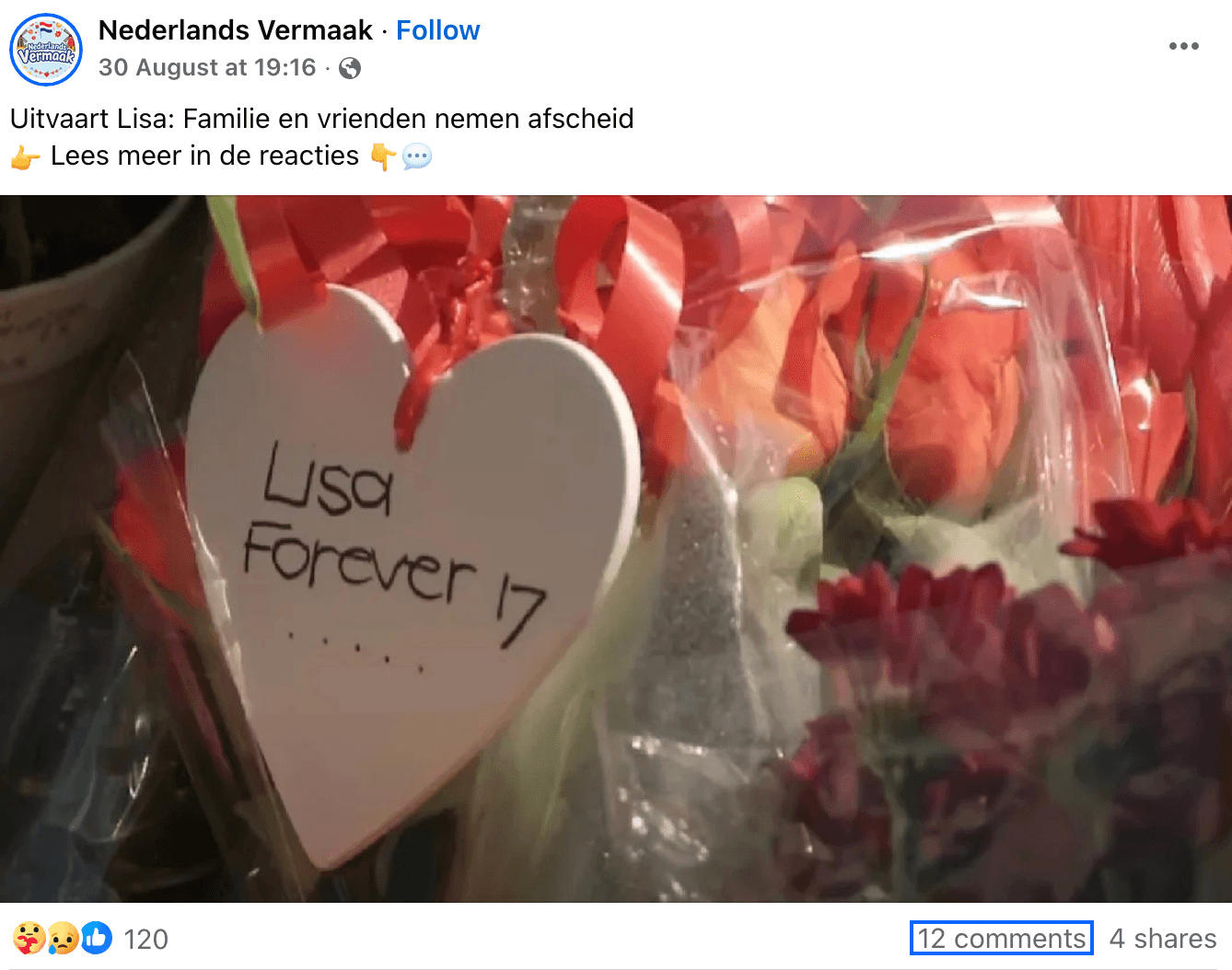Open the three-dots post options menu
Screen dimensions: 1232x970
tap(1183, 46)
